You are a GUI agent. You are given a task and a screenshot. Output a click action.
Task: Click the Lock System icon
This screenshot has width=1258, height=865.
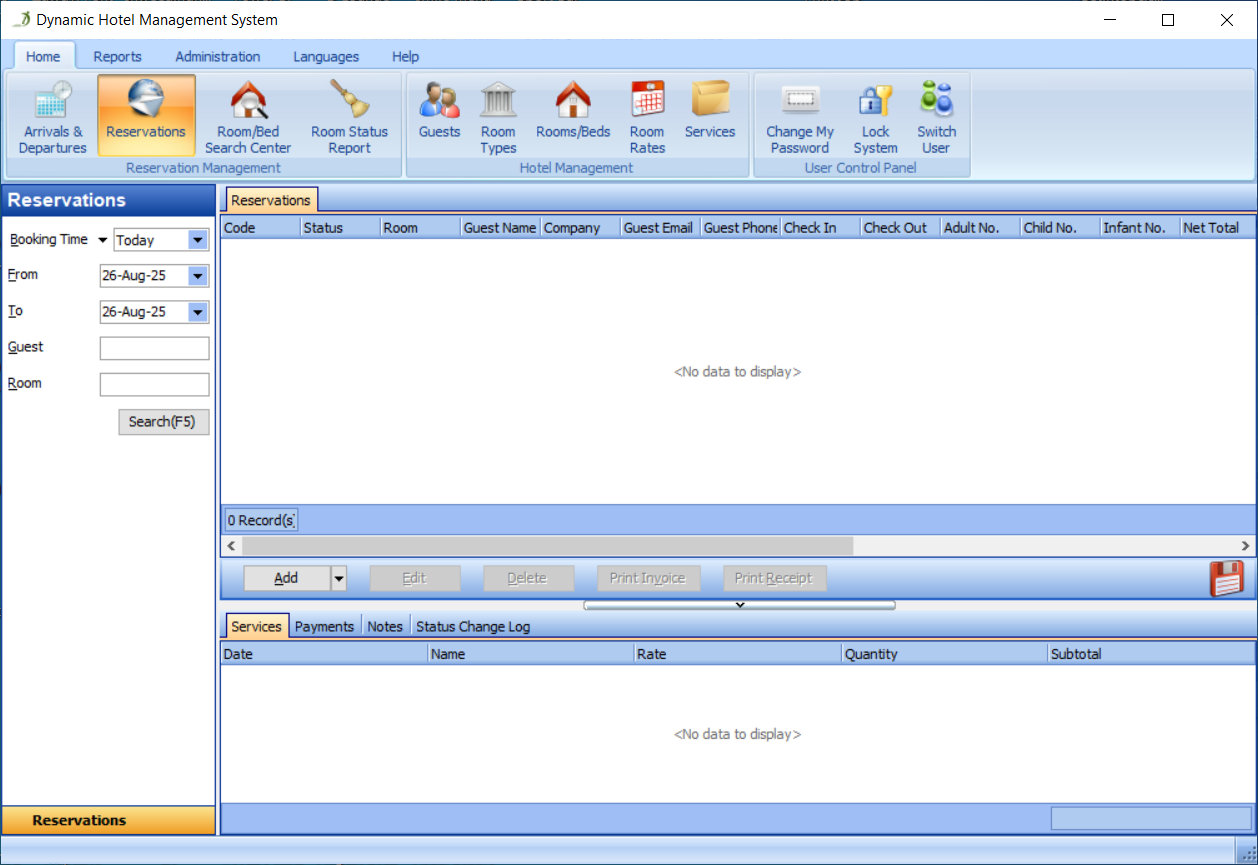[x=875, y=116]
